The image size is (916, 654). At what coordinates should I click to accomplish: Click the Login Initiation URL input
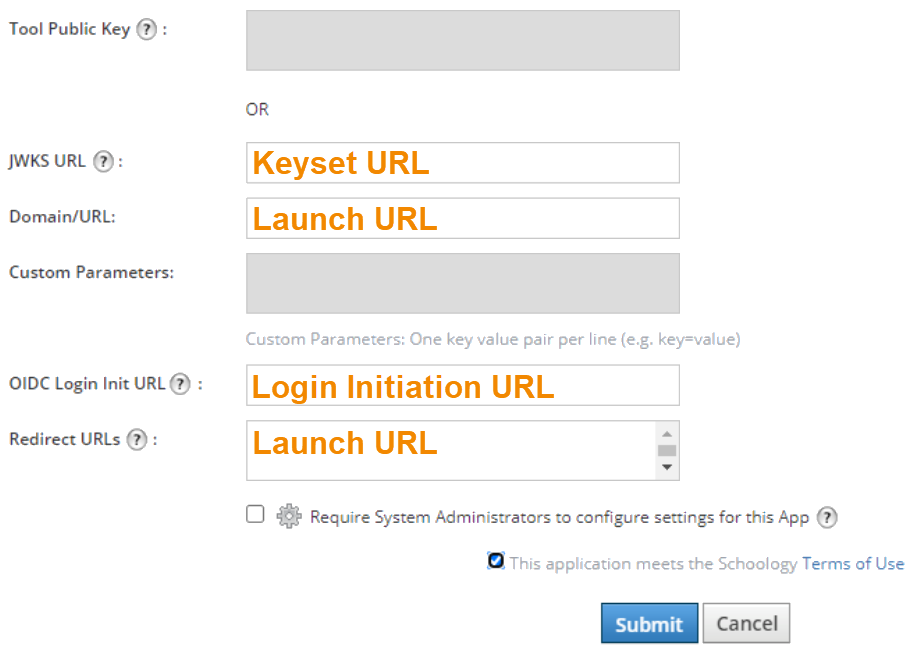coord(462,385)
